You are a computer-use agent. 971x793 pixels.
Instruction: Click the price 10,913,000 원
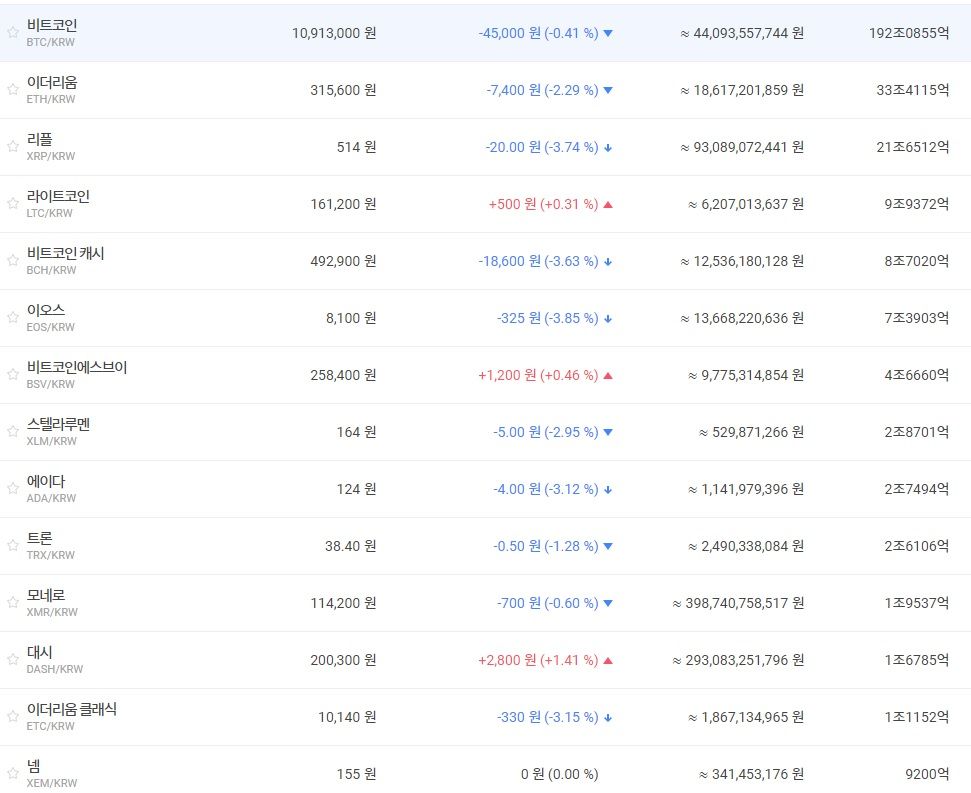point(334,33)
